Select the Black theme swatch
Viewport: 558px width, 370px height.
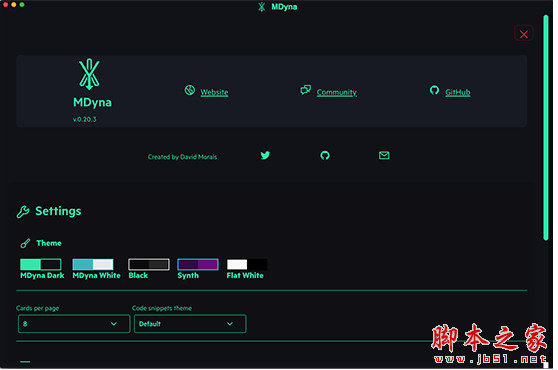pos(149,264)
